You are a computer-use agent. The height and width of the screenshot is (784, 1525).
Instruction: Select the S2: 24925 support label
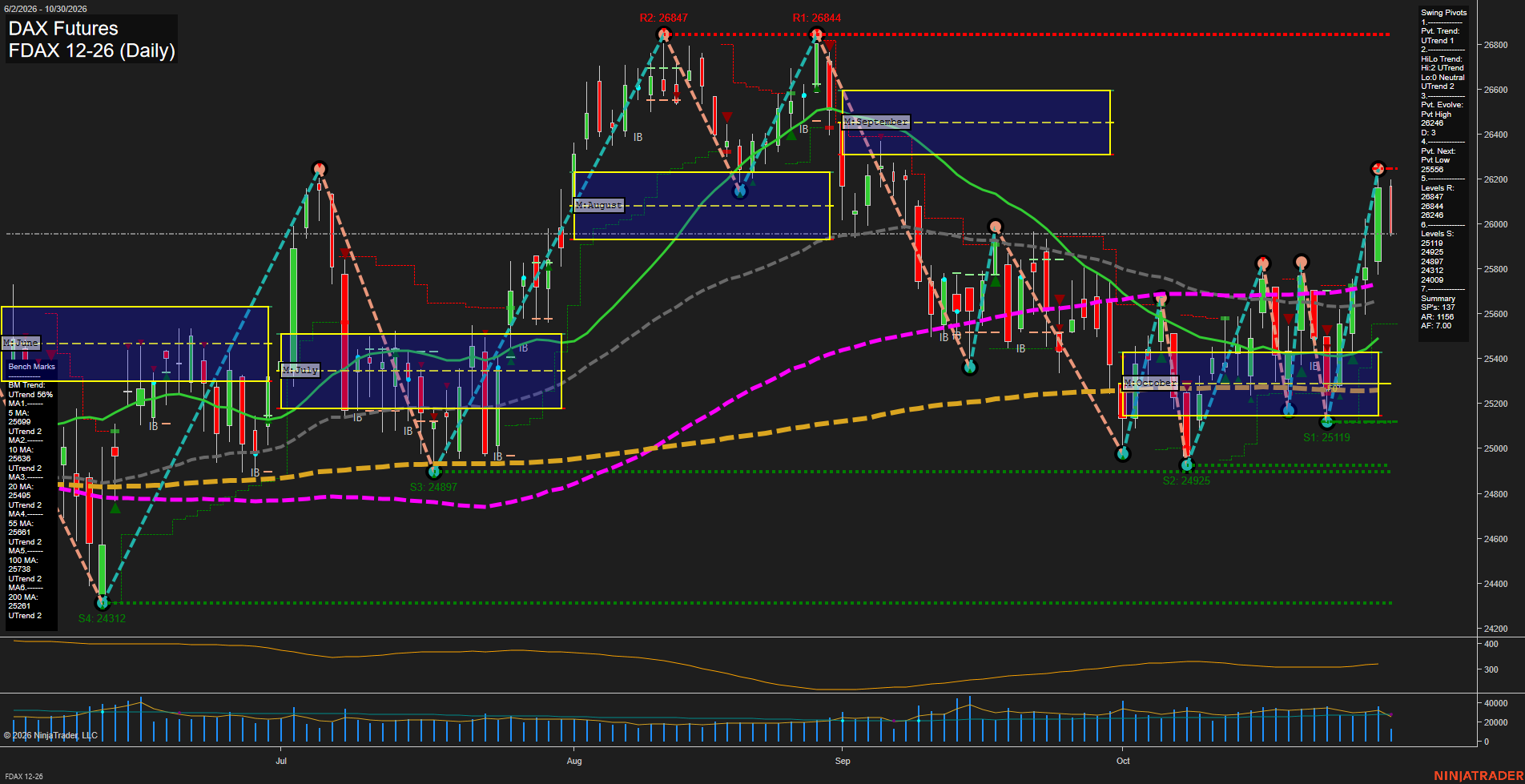coord(1186,480)
